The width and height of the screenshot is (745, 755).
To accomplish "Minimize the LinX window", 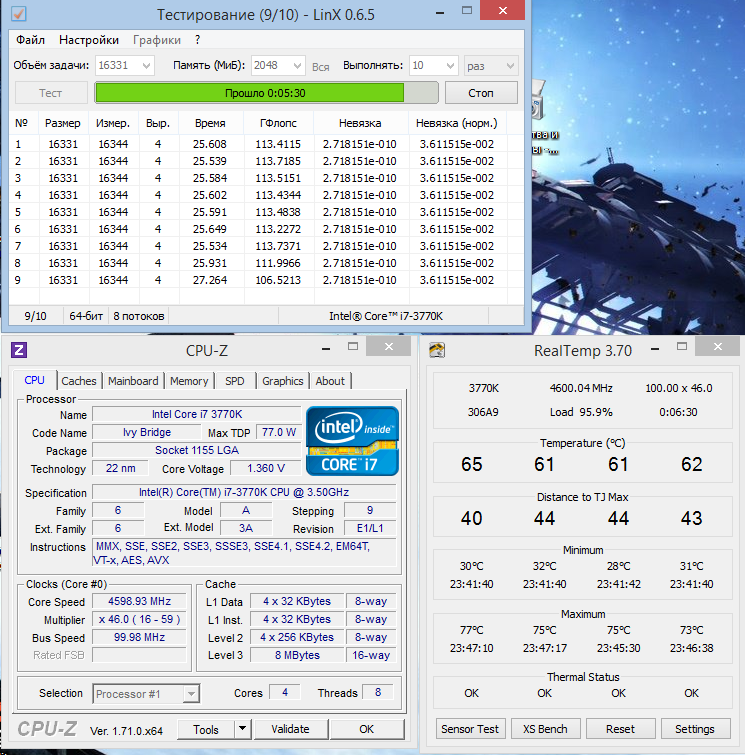I will (444, 12).
